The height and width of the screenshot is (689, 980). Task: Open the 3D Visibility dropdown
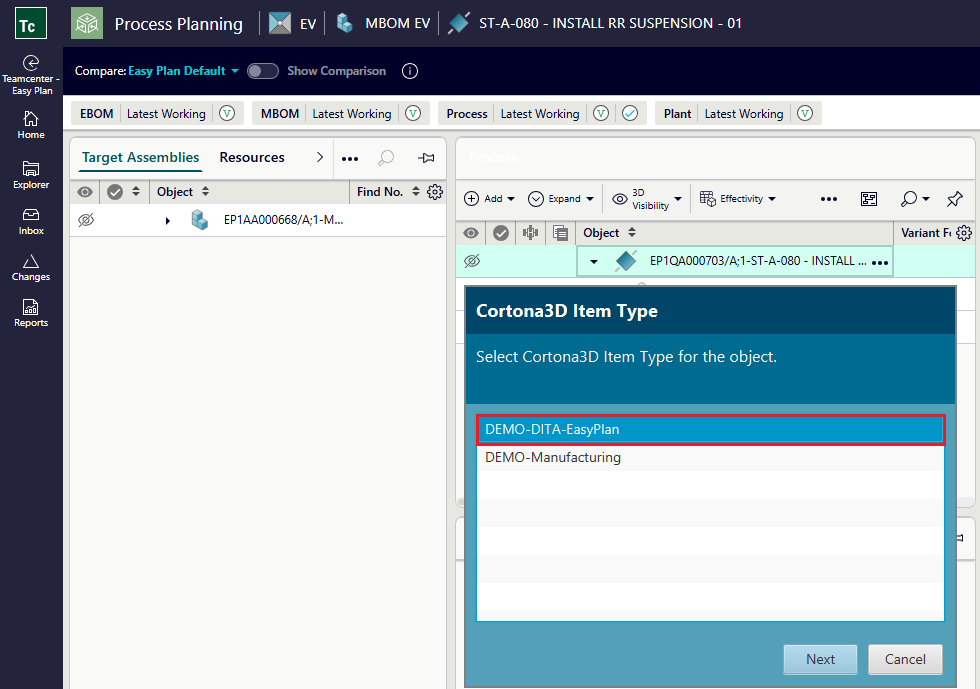[x=646, y=199]
